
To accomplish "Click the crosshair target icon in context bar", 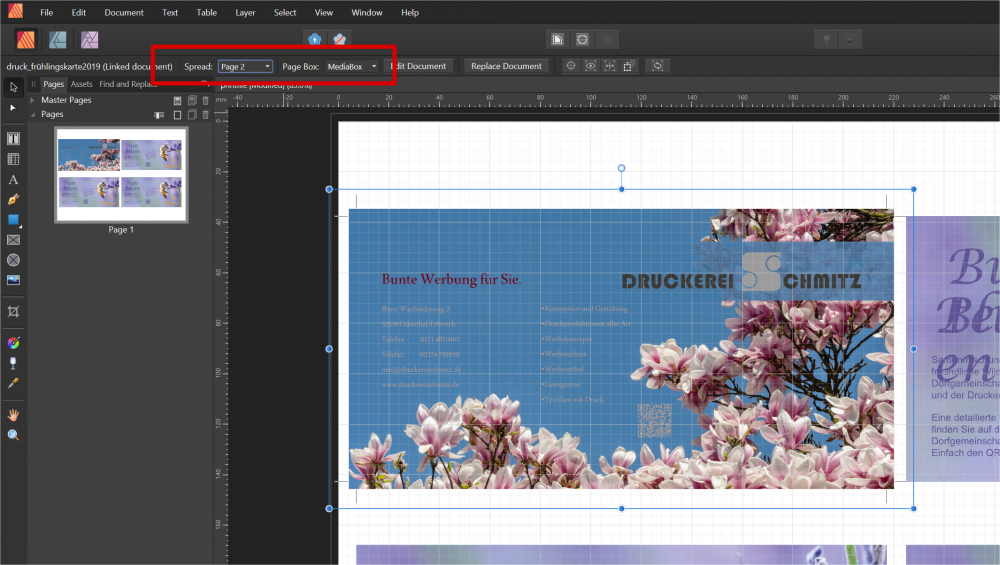I will [571, 66].
